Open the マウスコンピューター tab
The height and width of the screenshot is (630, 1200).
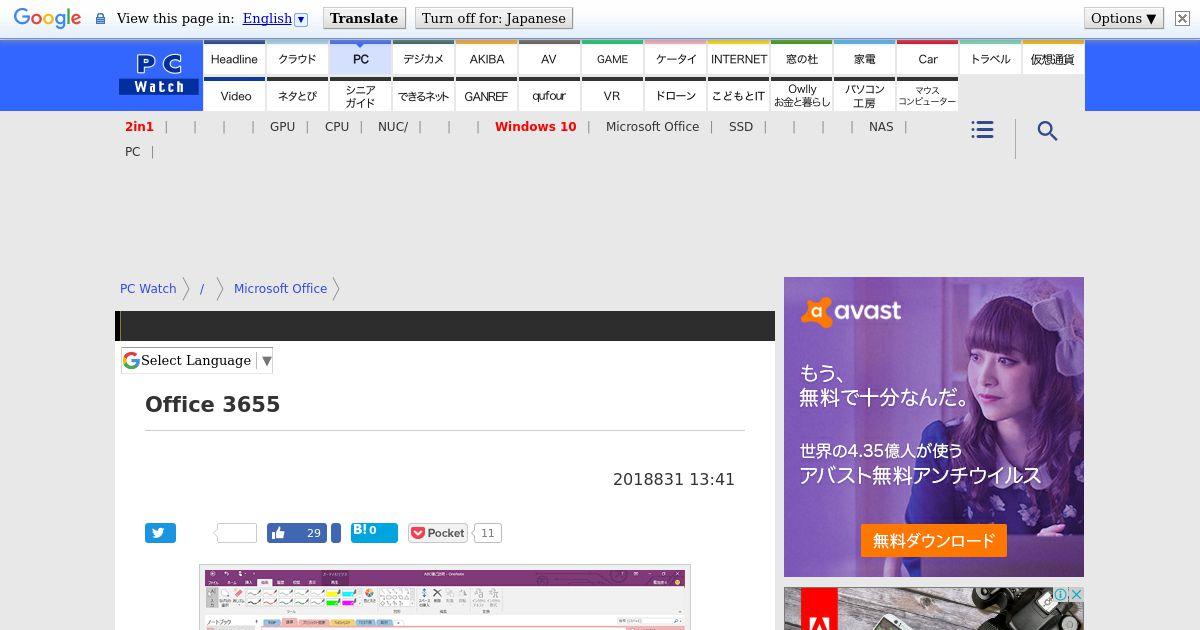click(928, 95)
